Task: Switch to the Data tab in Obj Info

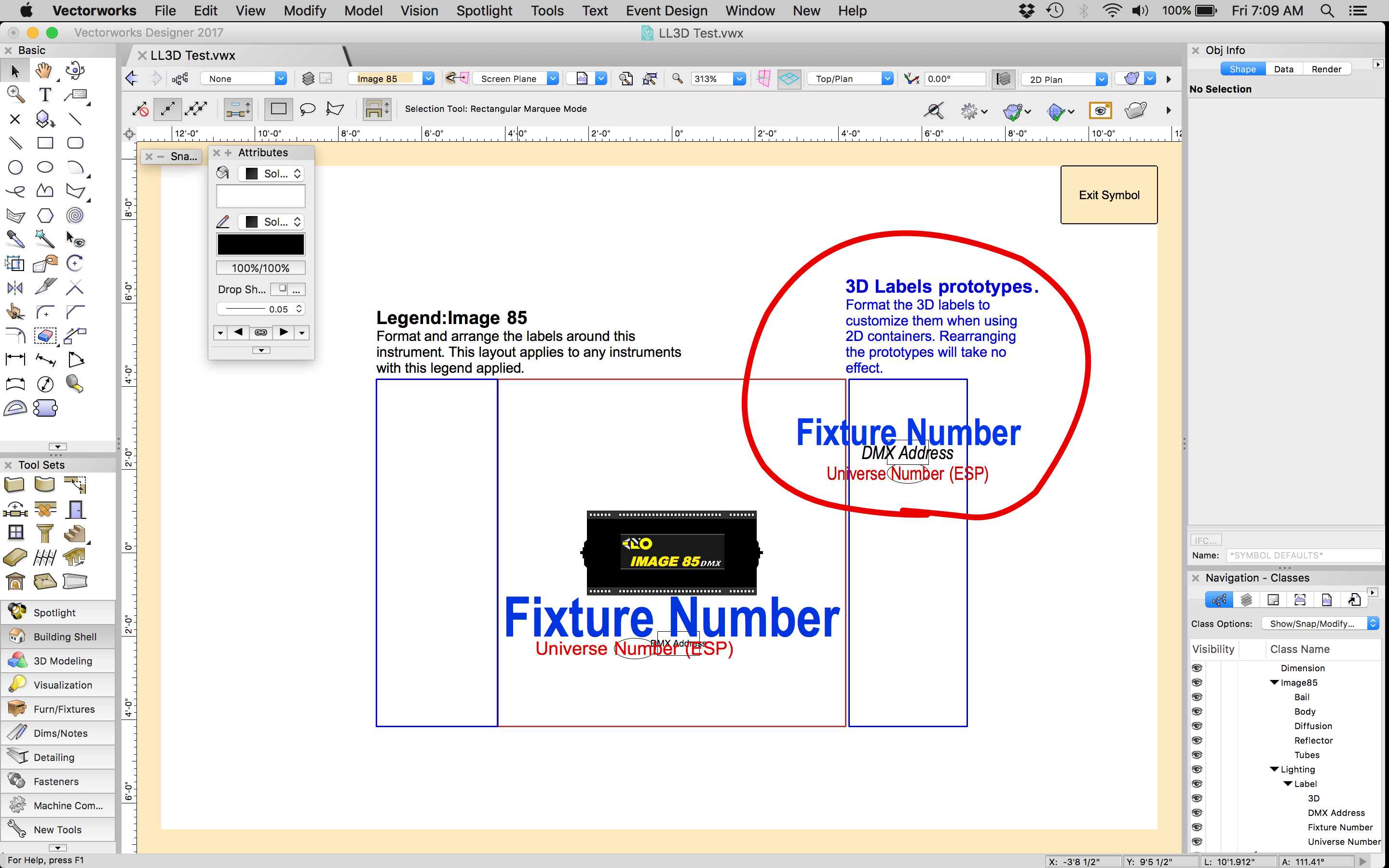Action: point(1283,68)
